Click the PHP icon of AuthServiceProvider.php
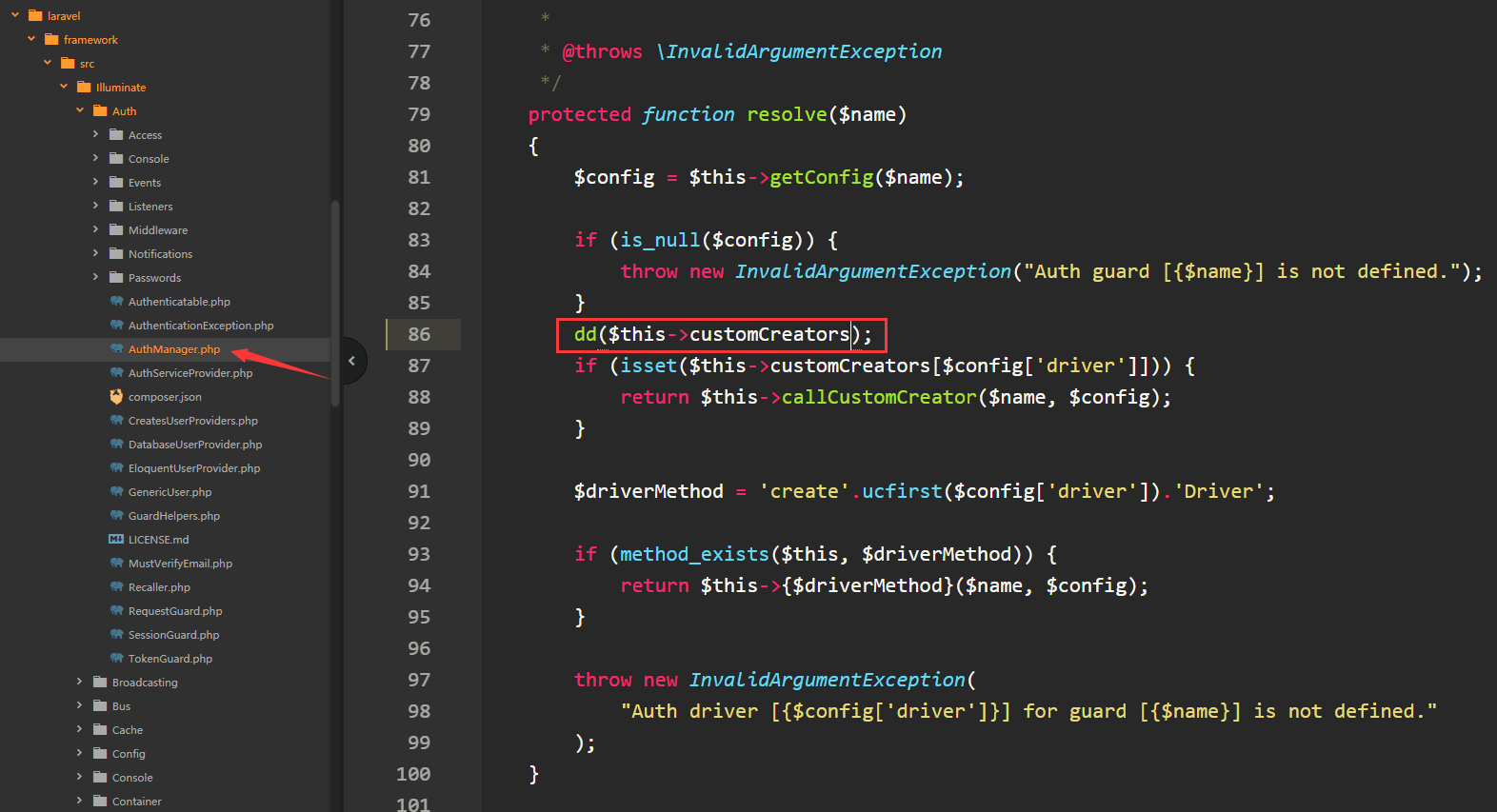Screen dimensions: 1497x812 click(x=116, y=372)
